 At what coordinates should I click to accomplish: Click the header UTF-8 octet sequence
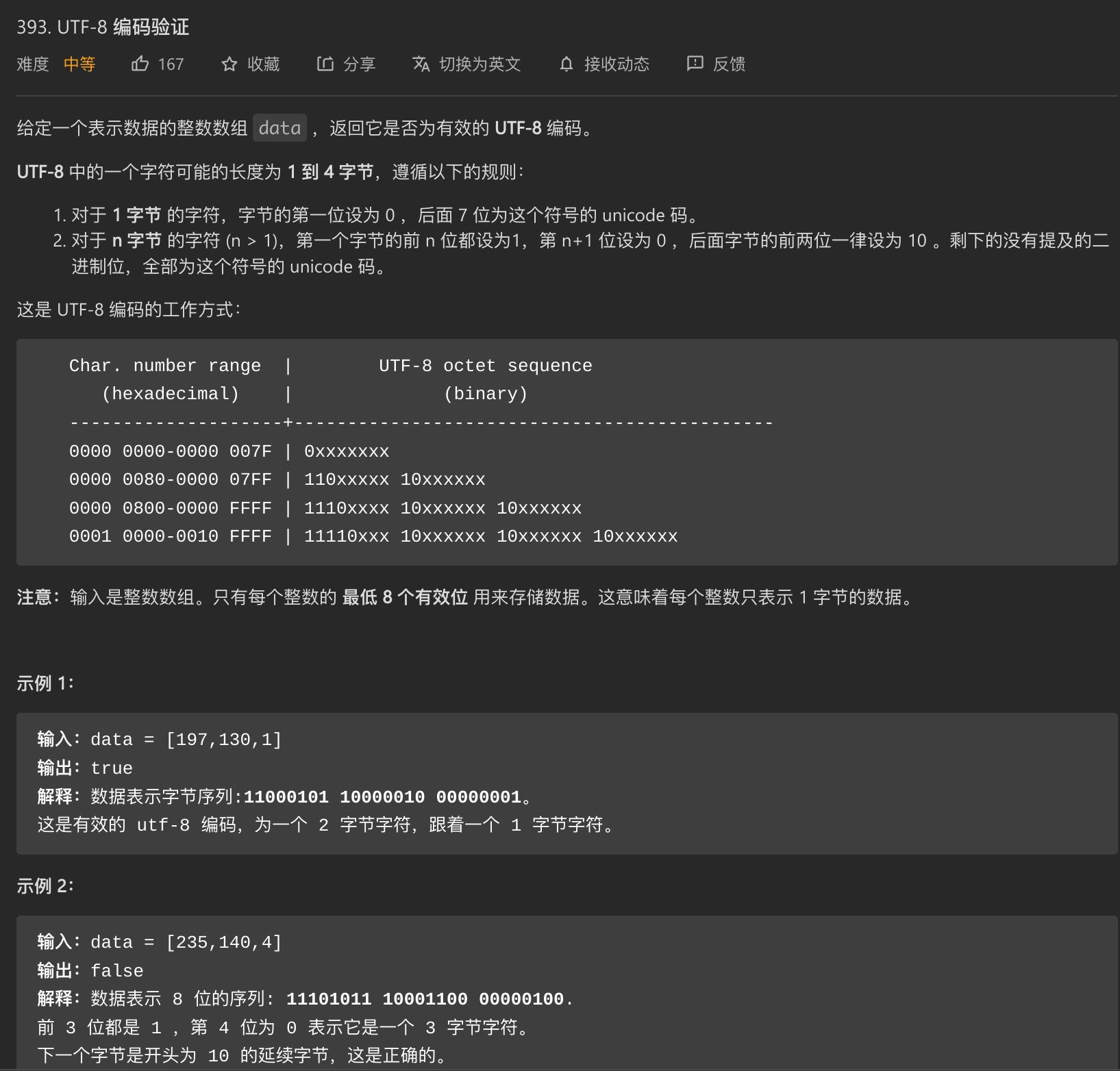pyautogui.click(x=486, y=366)
